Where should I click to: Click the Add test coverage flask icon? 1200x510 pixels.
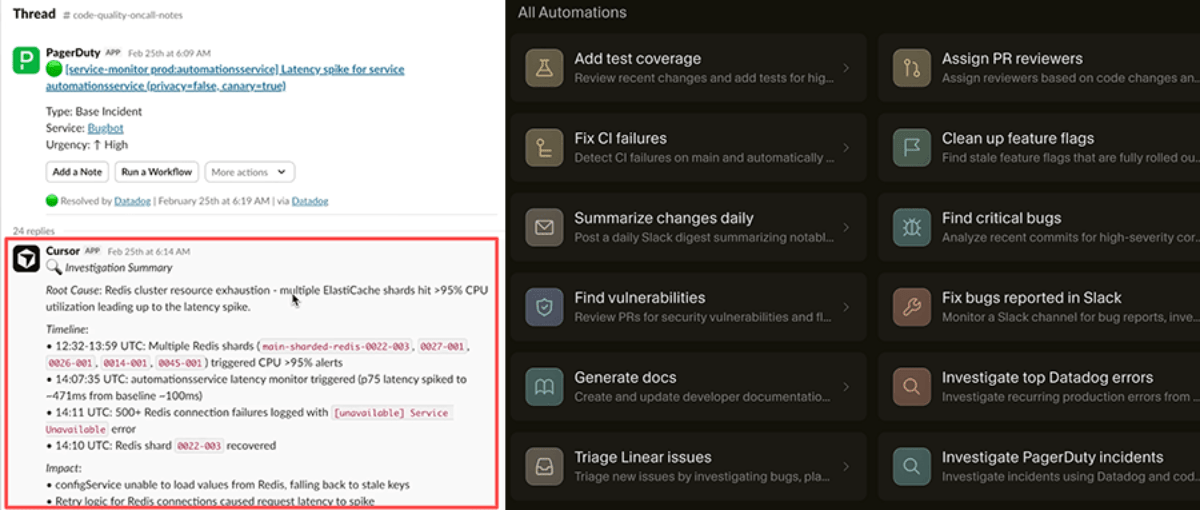tap(544, 68)
